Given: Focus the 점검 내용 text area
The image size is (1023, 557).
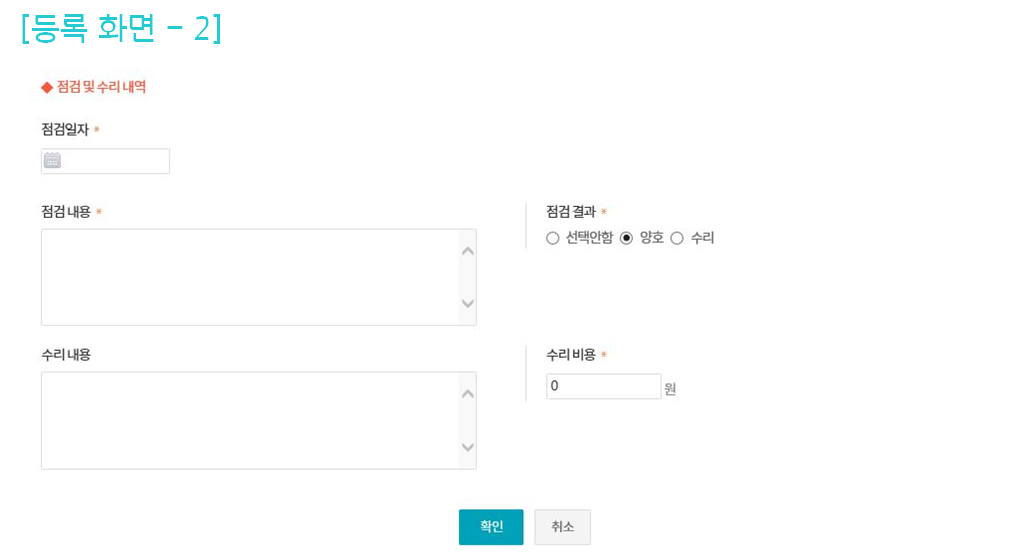Looking at the screenshot, I should click(x=249, y=277).
